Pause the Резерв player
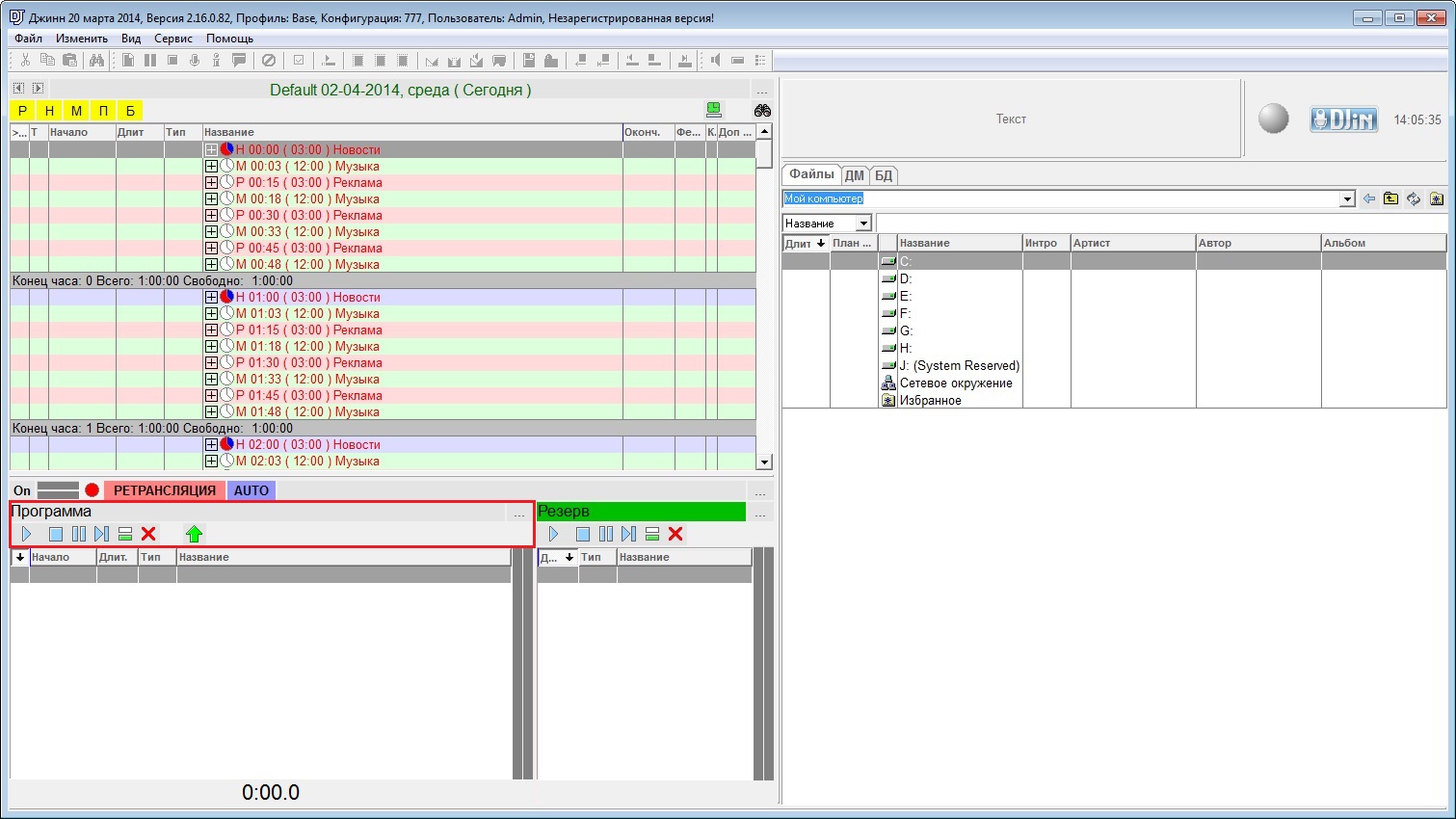Viewport: 1456px width, 819px height. tap(606, 534)
